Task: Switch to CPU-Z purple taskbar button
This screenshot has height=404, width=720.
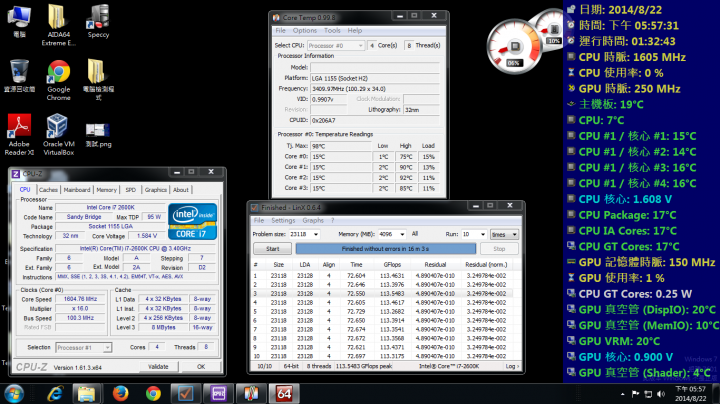Action: point(218,394)
